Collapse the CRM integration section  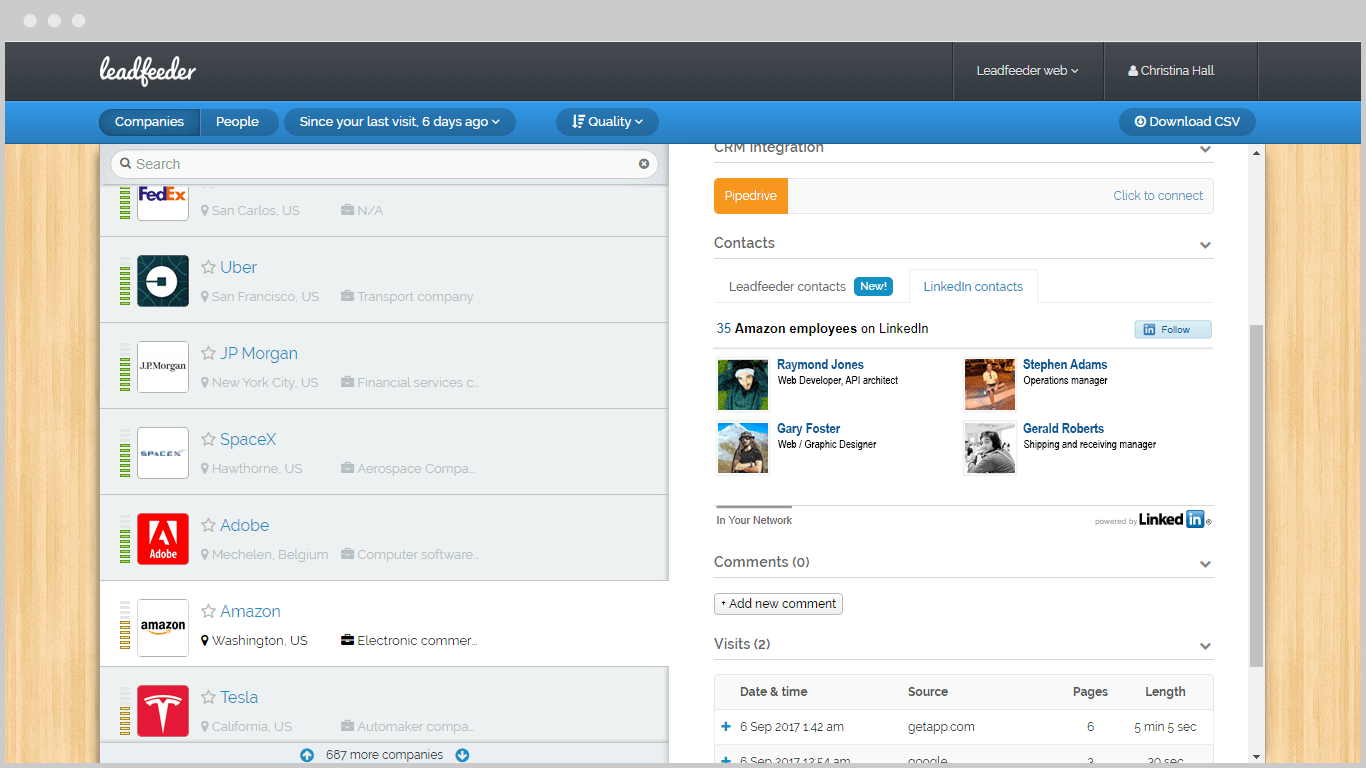(x=1205, y=150)
